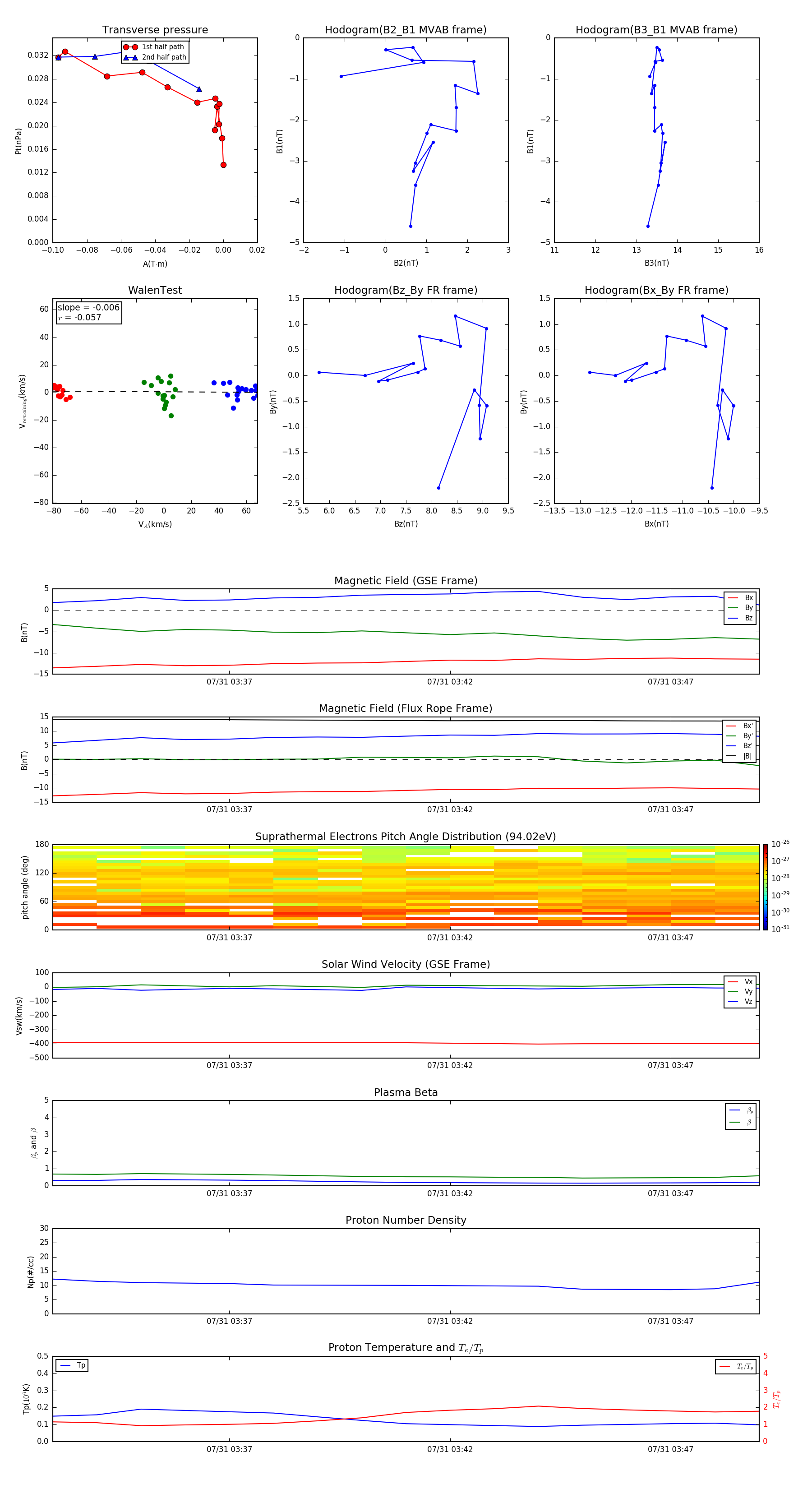The image size is (812, 1489).
Task: Click the 'Plasma Beta' plot title
Action: coord(406,1092)
